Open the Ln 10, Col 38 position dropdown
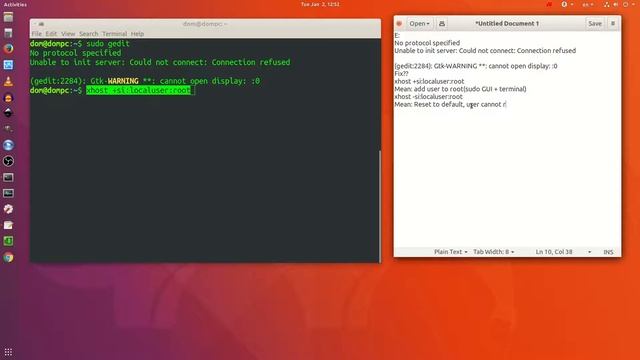 tap(563, 252)
